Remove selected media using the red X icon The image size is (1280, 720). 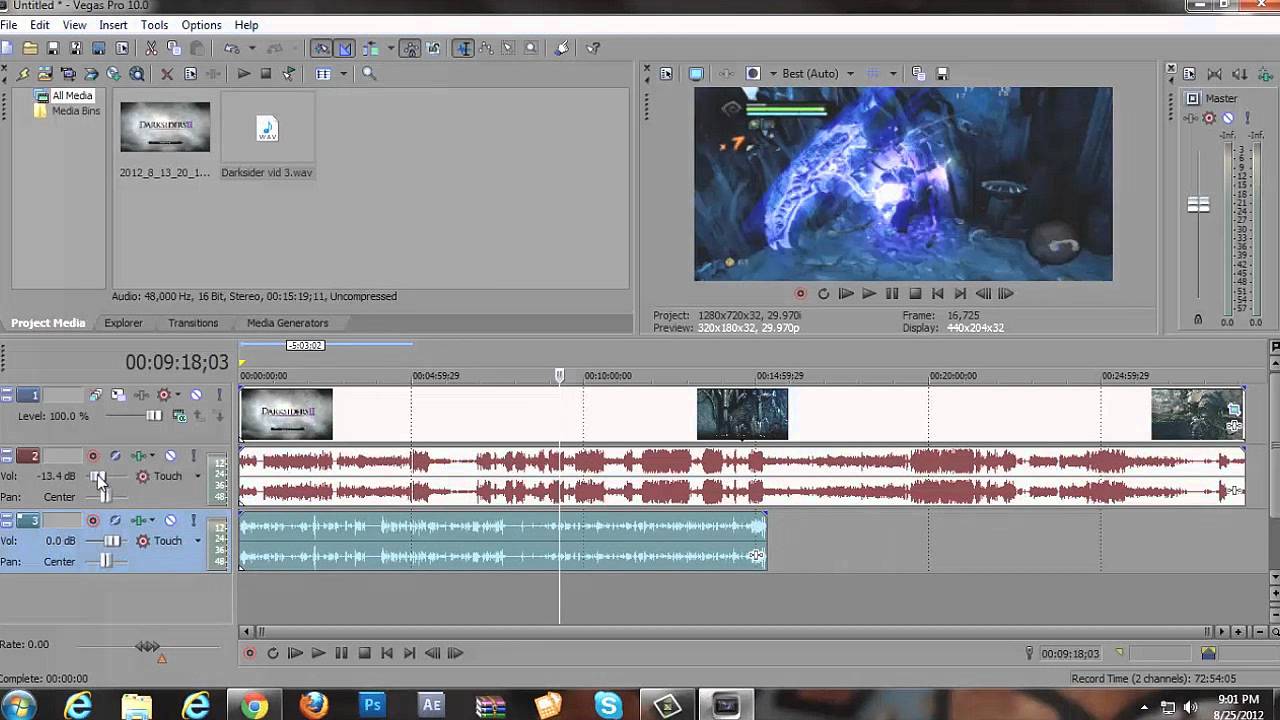pyautogui.click(x=167, y=74)
